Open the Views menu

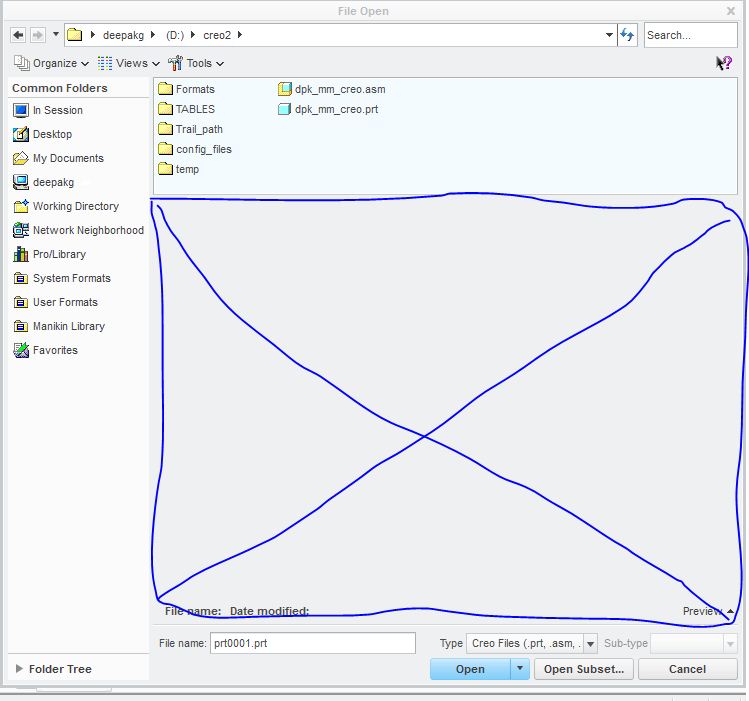[x=128, y=63]
